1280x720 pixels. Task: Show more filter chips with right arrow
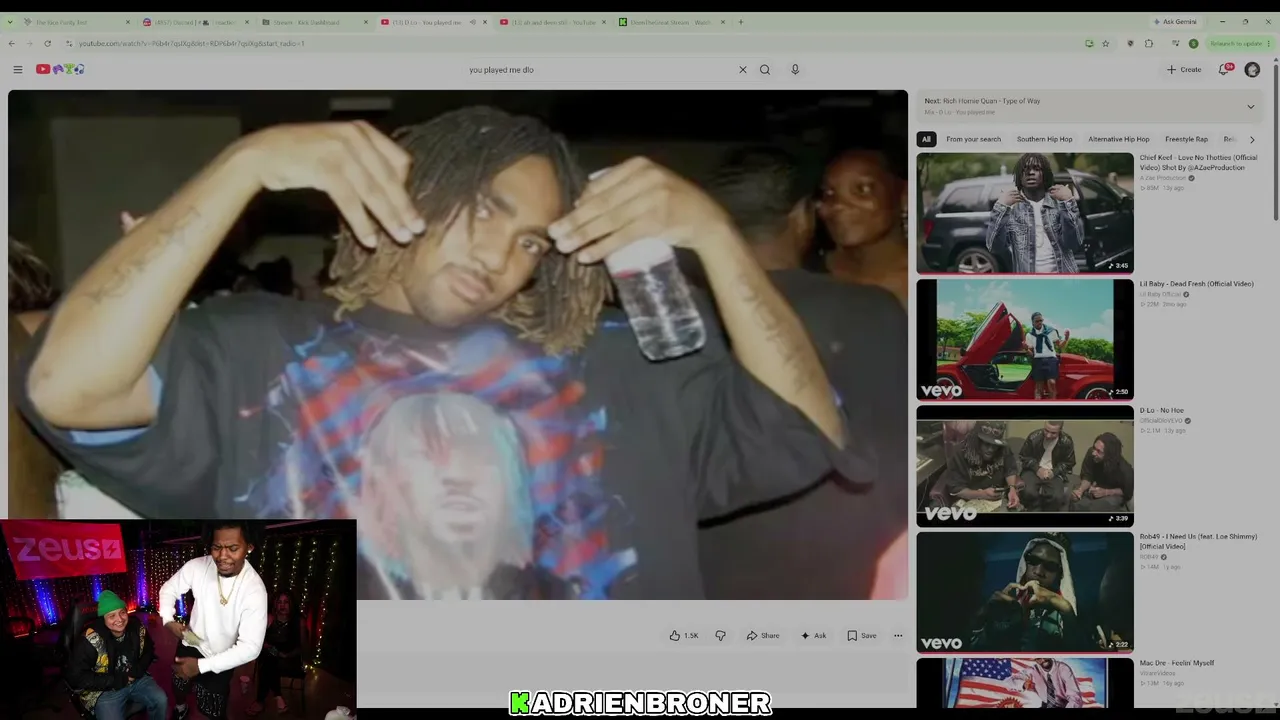[1252, 139]
